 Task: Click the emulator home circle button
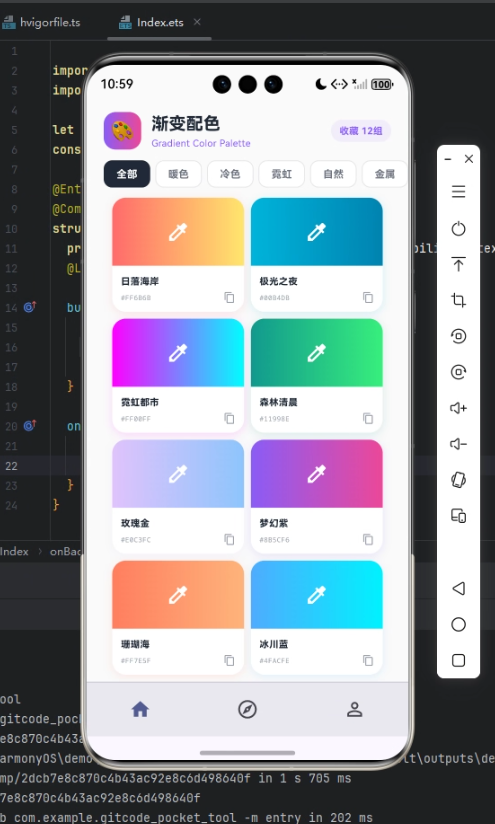click(x=458, y=624)
